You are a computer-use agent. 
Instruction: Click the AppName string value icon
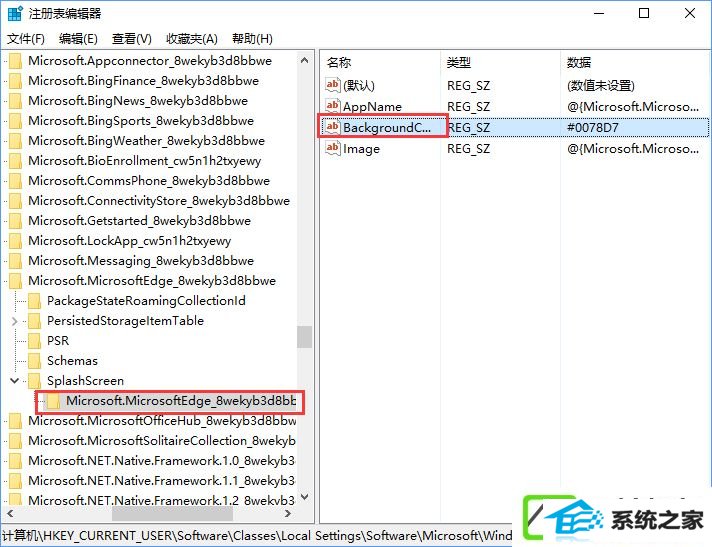(x=332, y=106)
